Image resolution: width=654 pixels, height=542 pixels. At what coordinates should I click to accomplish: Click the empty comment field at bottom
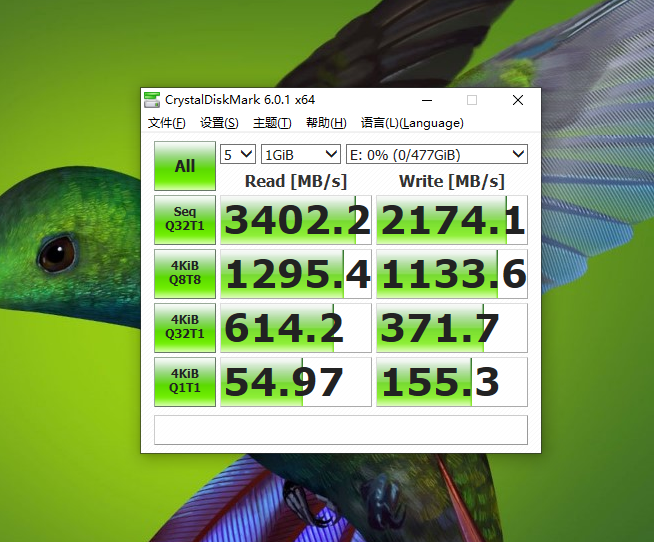pyautogui.click(x=341, y=430)
